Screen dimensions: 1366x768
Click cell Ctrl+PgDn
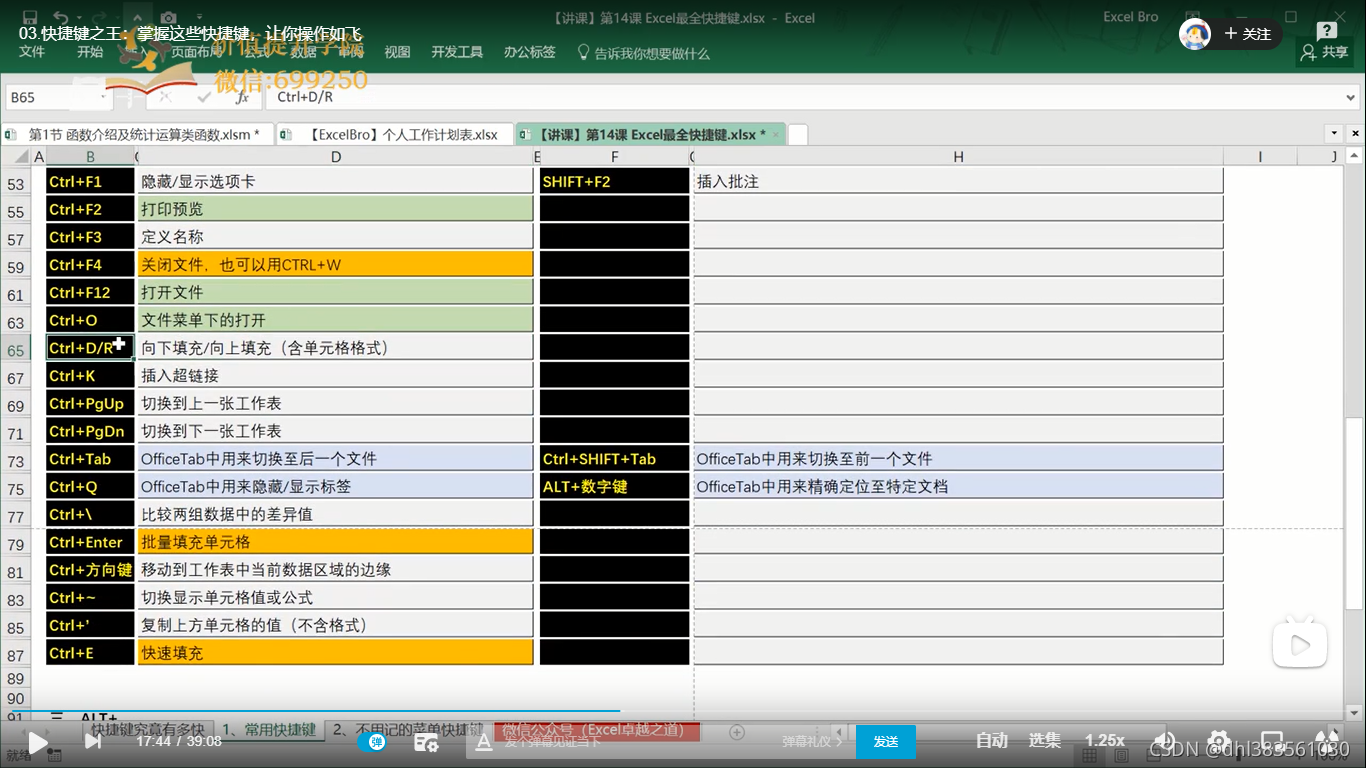(90, 431)
